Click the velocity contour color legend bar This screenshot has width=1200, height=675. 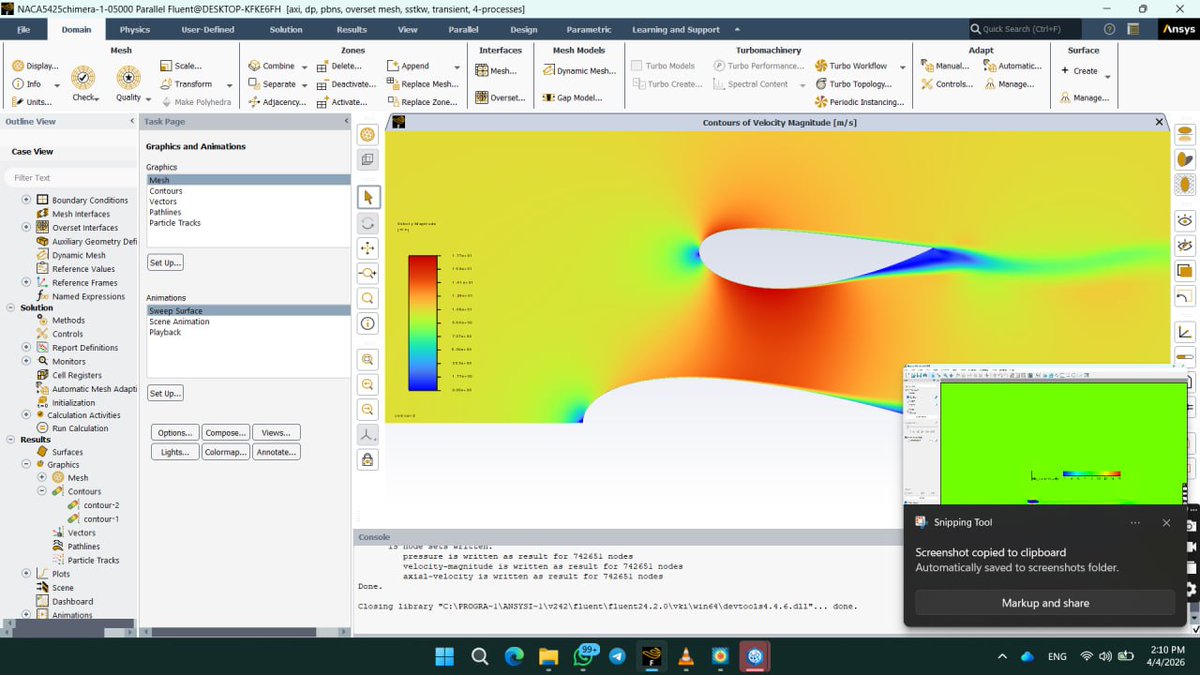pyautogui.click(x=423, y=322)
